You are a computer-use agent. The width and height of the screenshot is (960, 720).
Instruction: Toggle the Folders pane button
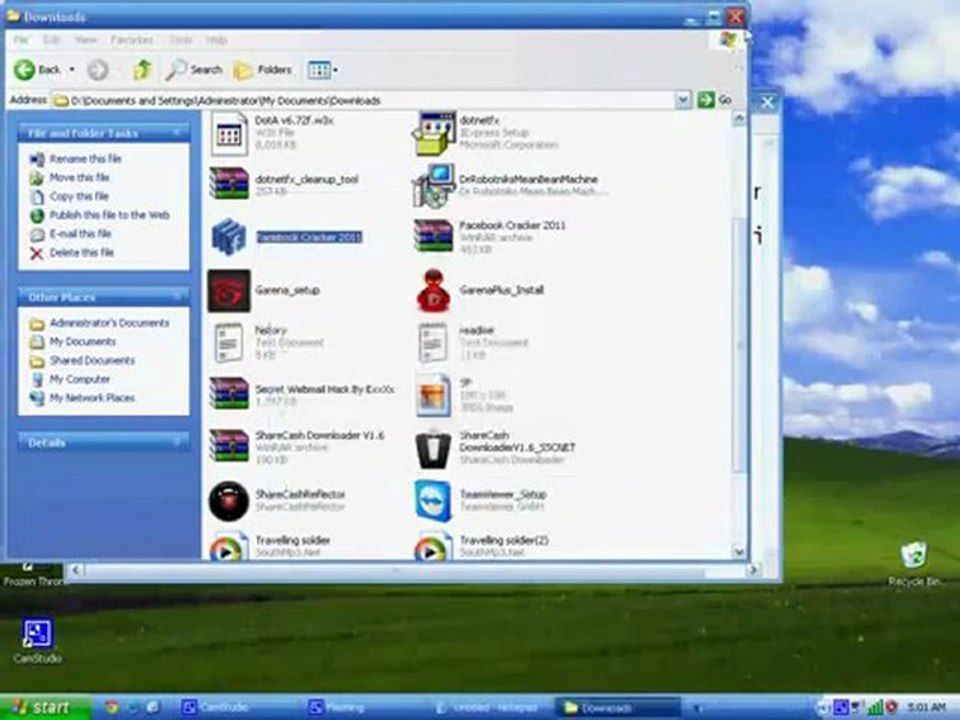click(x=263, y=70)
